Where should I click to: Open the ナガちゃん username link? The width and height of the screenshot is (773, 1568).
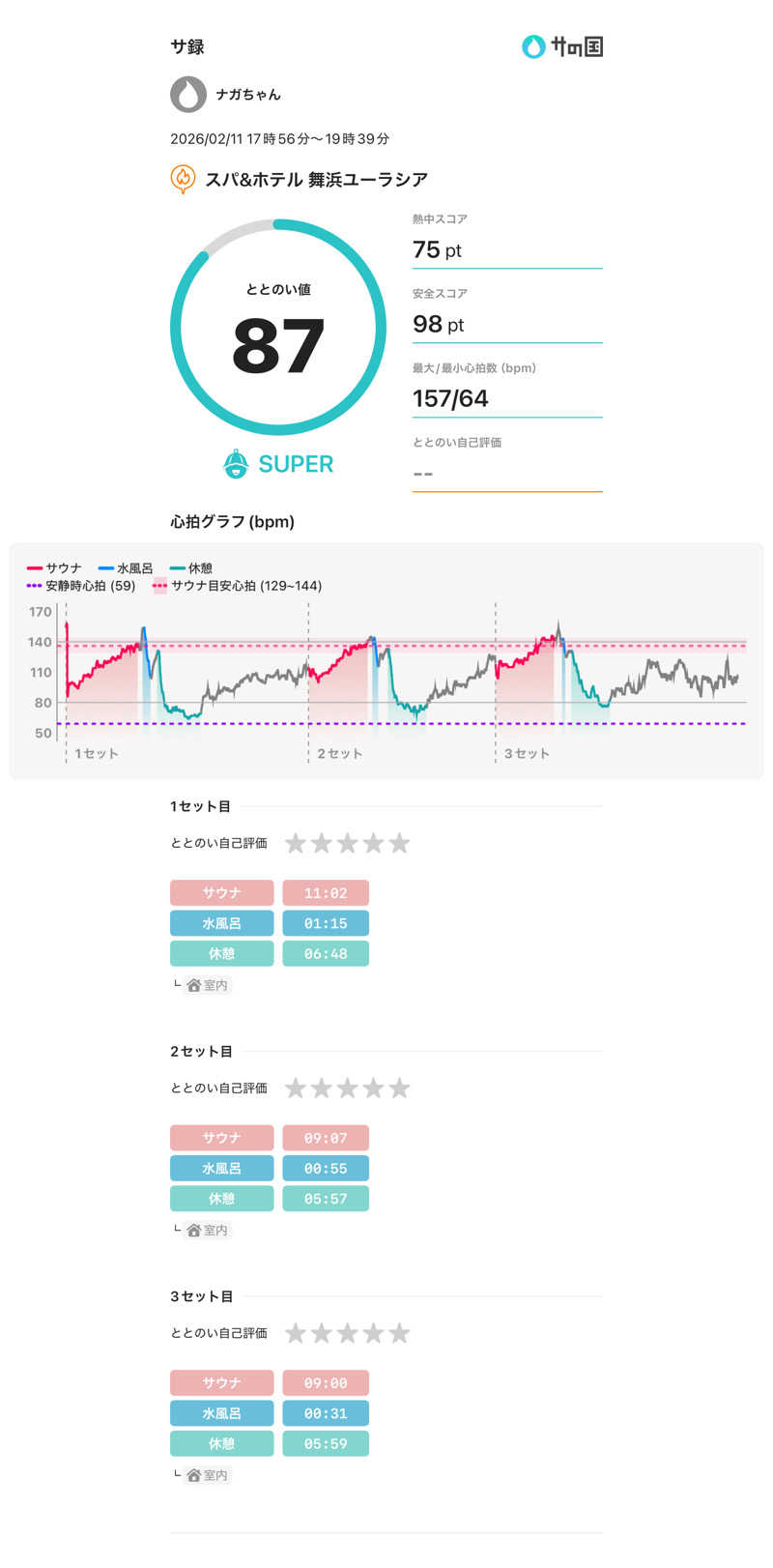pyautogui.click(x=248, y=95)
